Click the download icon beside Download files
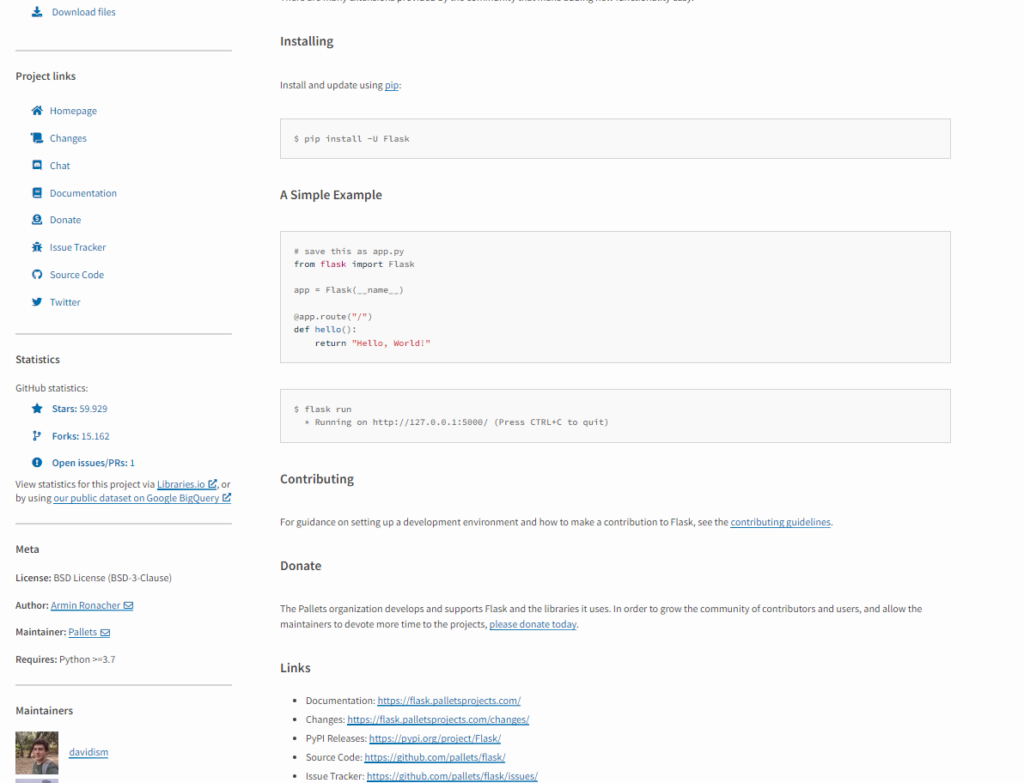Image resolution: width=1024 pixels, height=783 pixels. (37, 12)
